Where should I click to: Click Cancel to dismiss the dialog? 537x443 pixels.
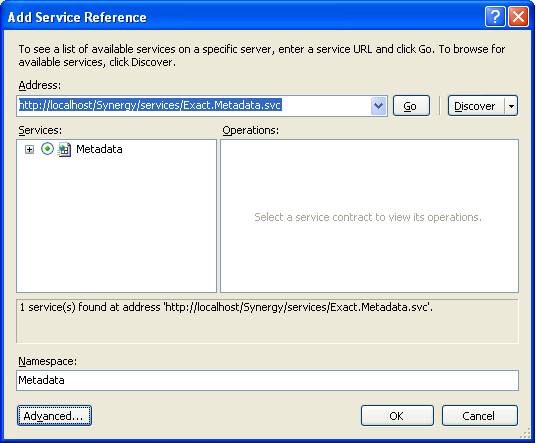479,416
